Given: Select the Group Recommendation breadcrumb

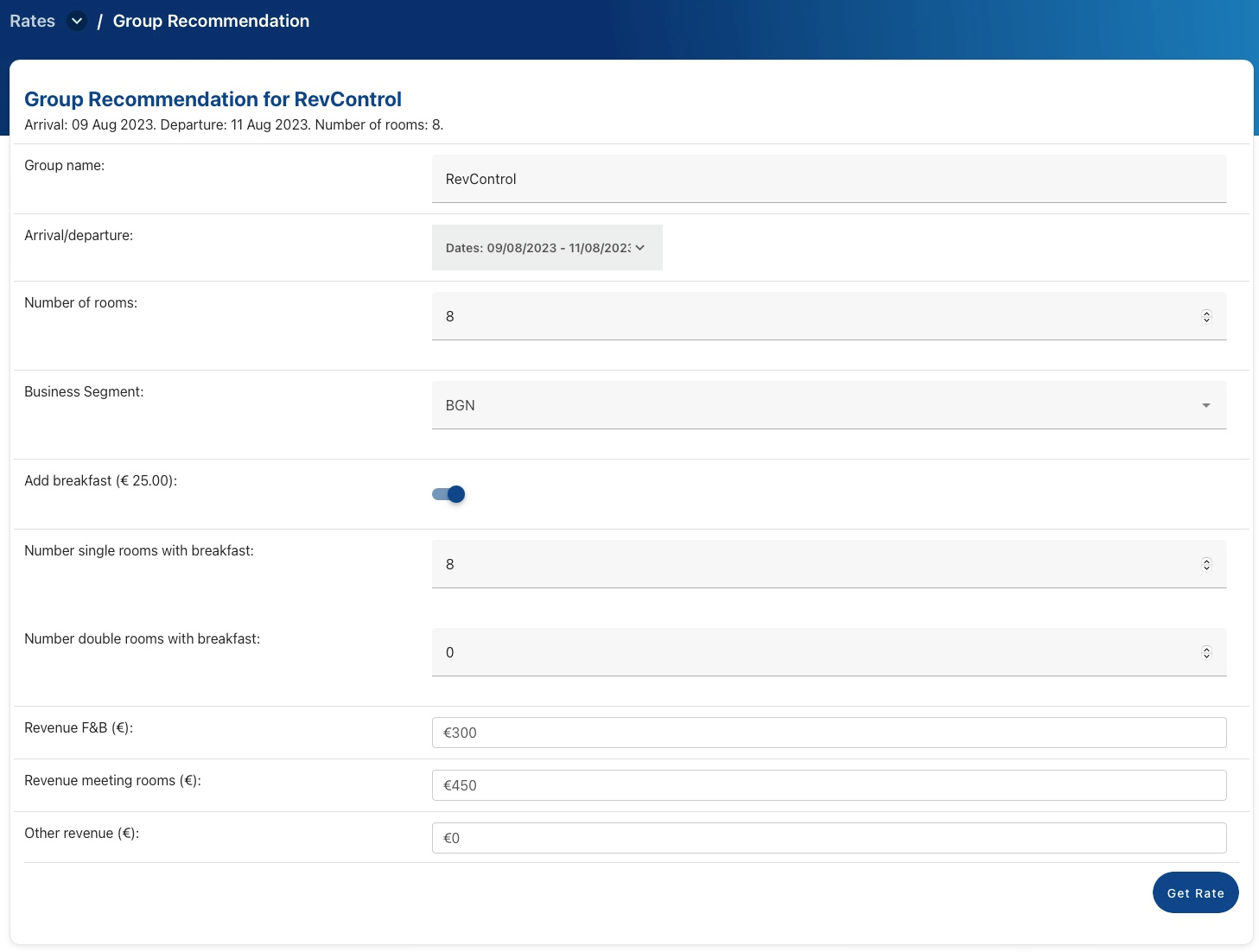Looking at the screenshot, I should pyautogui.click(x=211, y=21).
